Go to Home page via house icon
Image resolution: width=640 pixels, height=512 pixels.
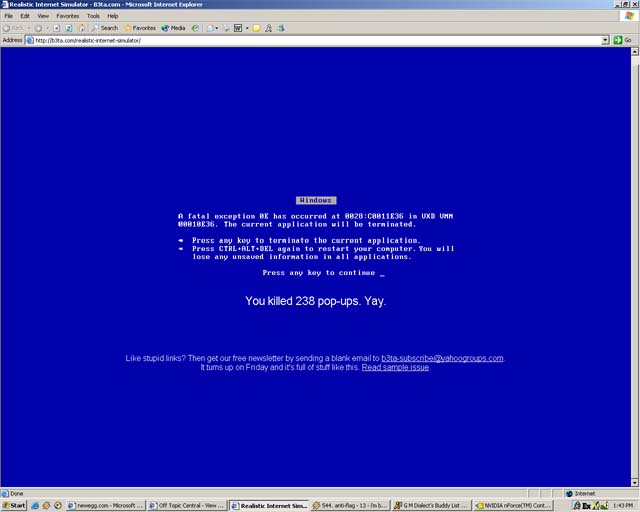tap(82, 28)
